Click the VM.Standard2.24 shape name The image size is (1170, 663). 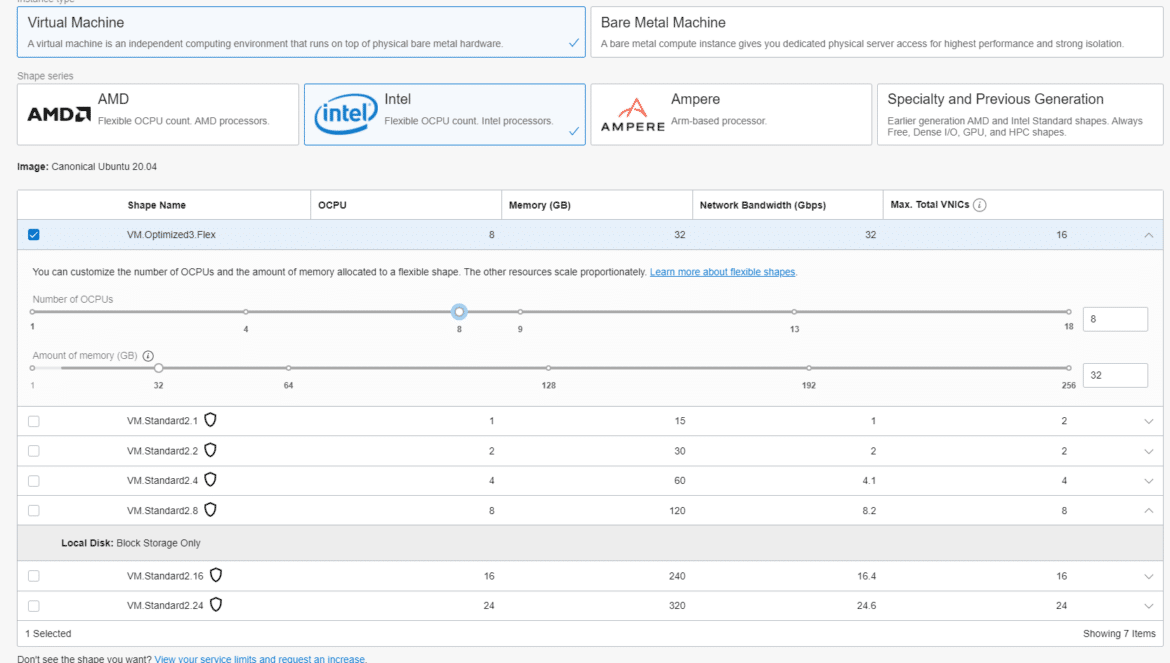(x=165, y=606)
